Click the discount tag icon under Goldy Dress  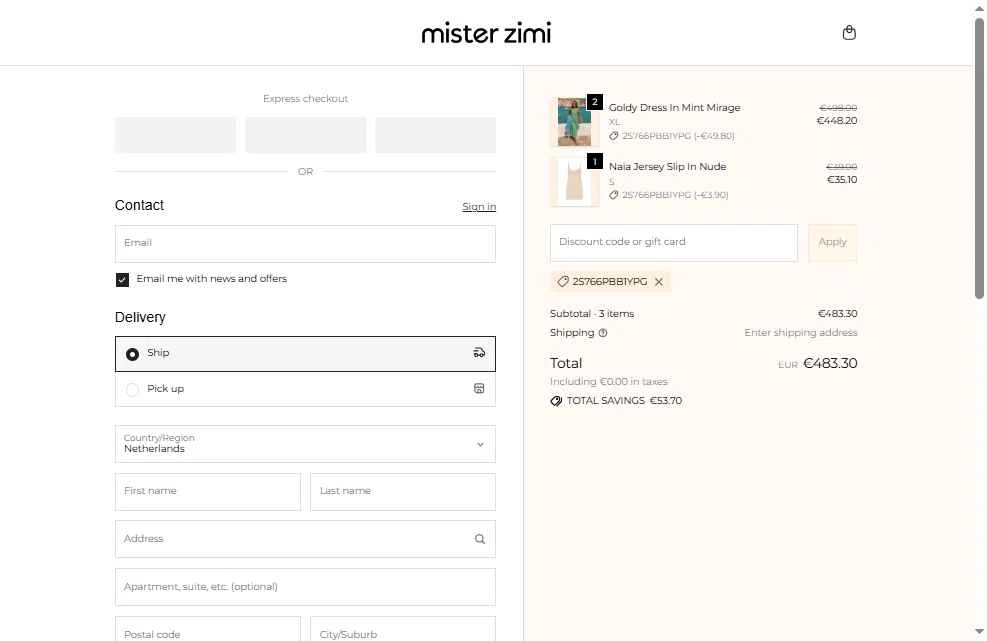pos(614,136)
